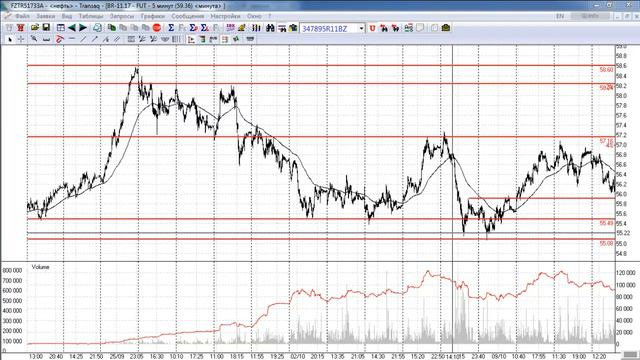Select the red curve drawing tool
640x360 pixels.
click(x=60, y=39)
